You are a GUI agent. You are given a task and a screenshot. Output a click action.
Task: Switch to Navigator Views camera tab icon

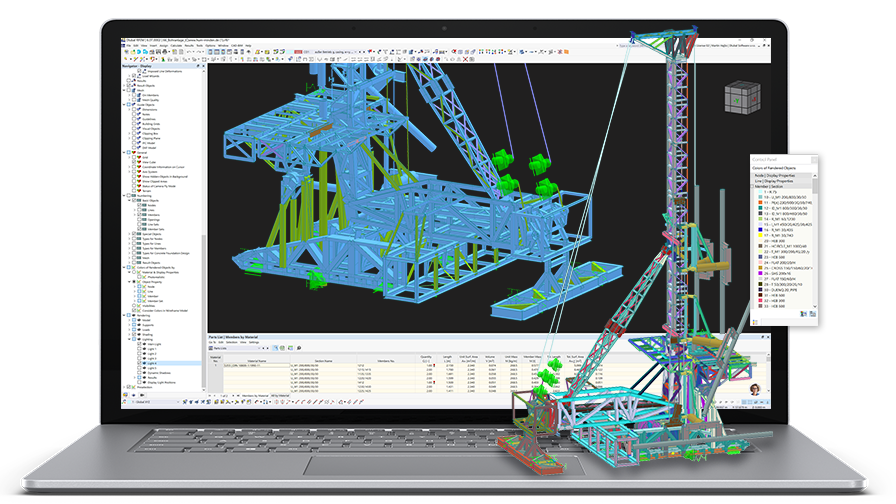[x=142, y=395]
